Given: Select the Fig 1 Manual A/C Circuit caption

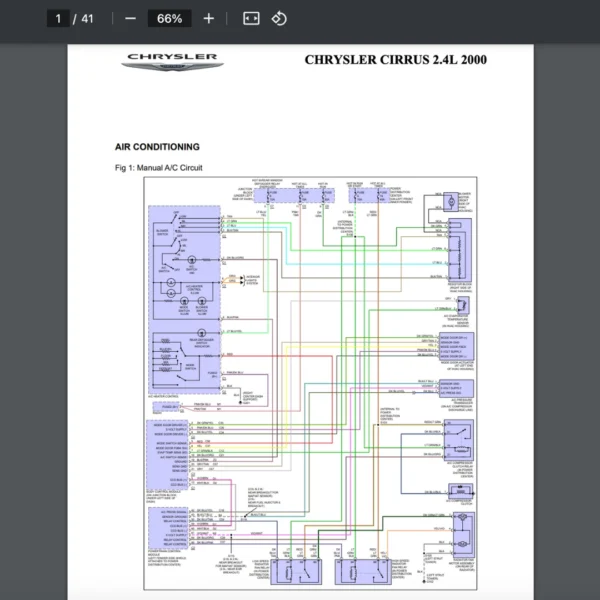Looking at the screenshot, I should 159,167.
